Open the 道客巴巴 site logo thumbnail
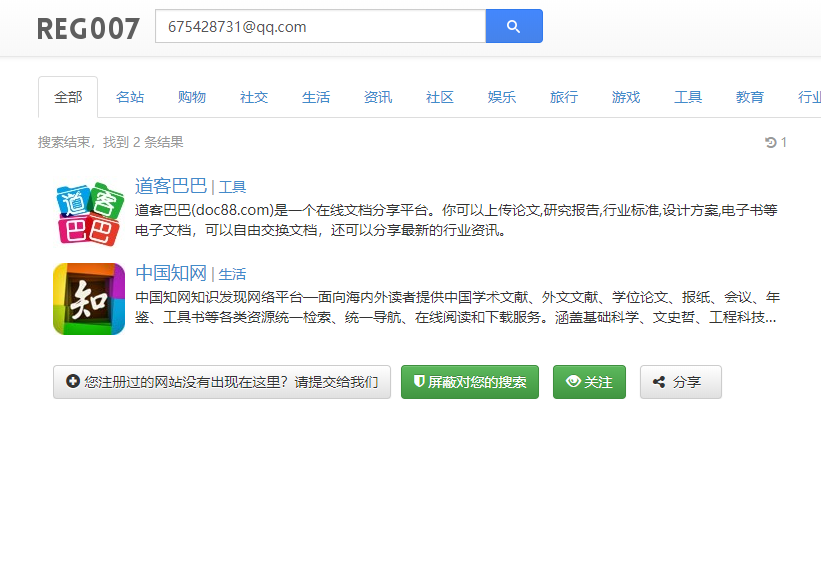The width and height of the screenshot is (821, 569). tap(89, 212)
